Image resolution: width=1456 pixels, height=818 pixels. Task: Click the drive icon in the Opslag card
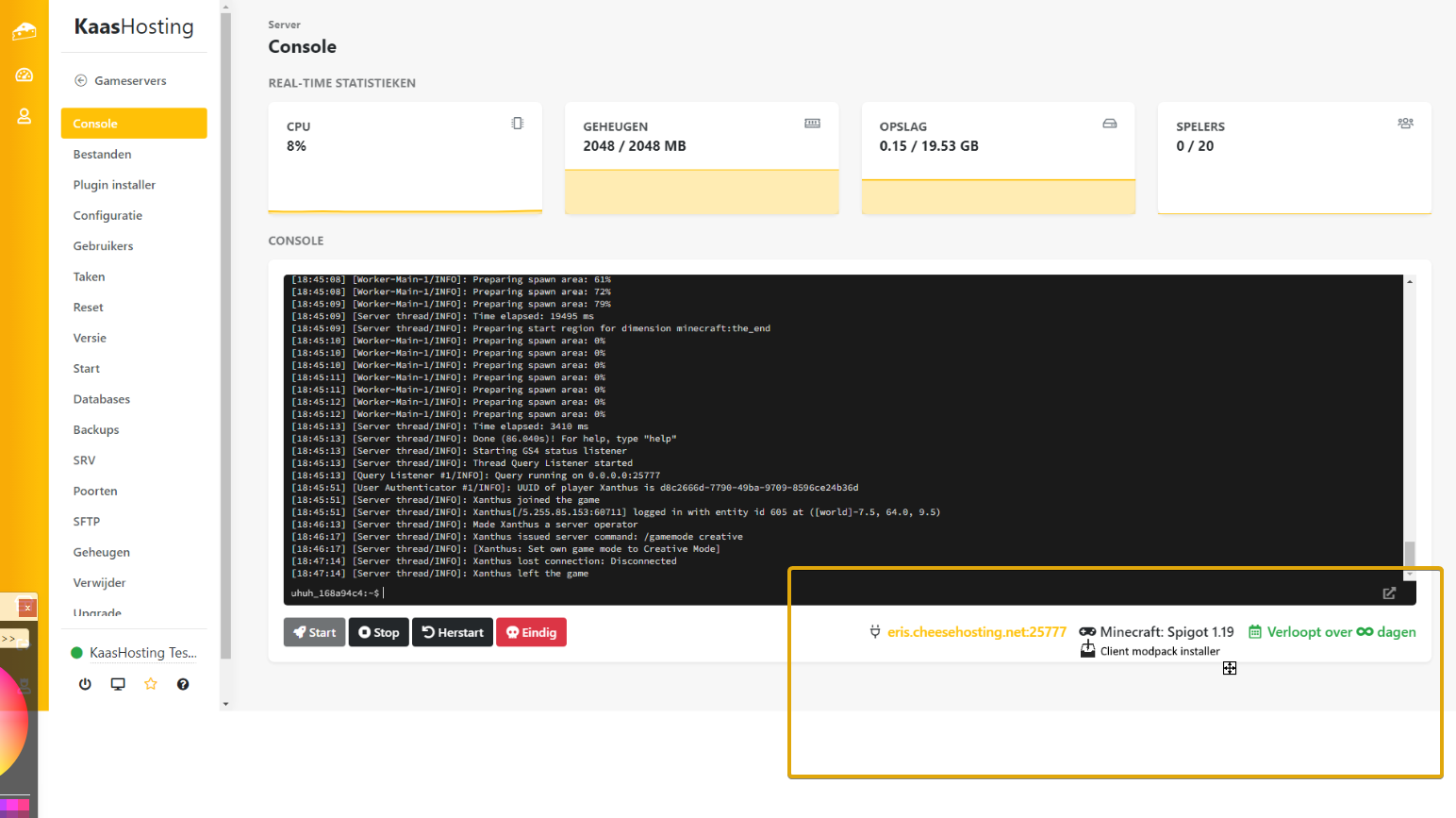[1110, 124]
